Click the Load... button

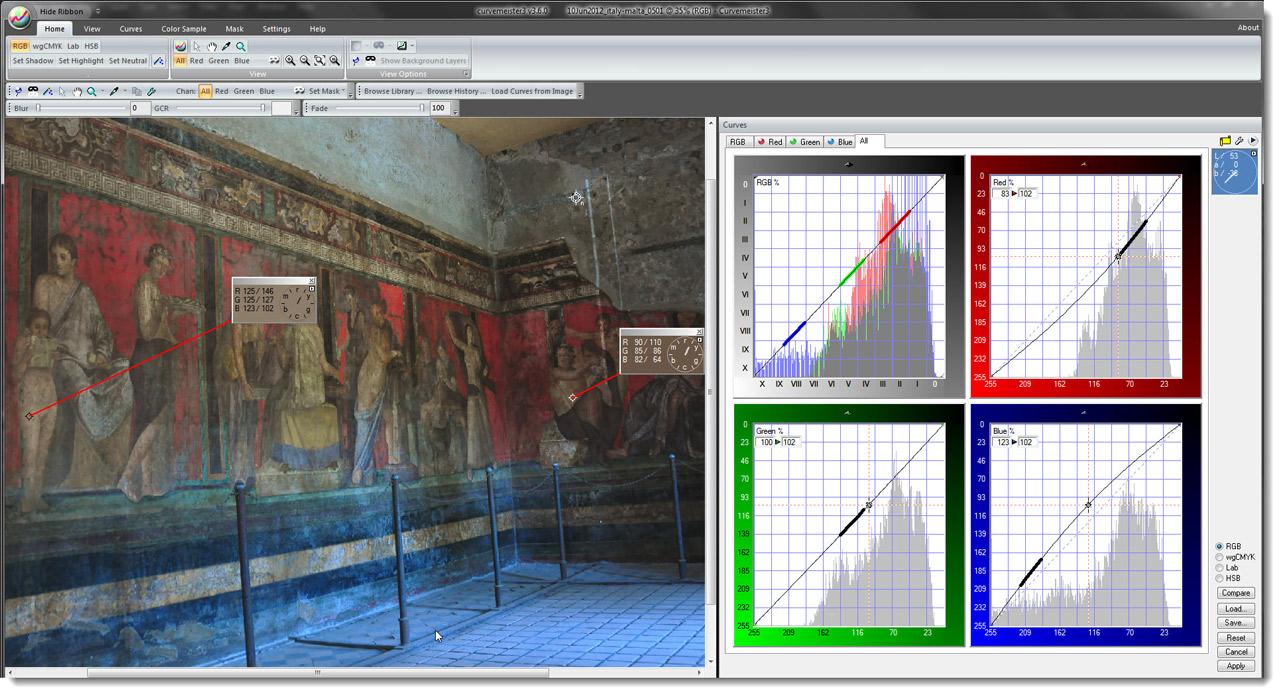(1236, 608)
